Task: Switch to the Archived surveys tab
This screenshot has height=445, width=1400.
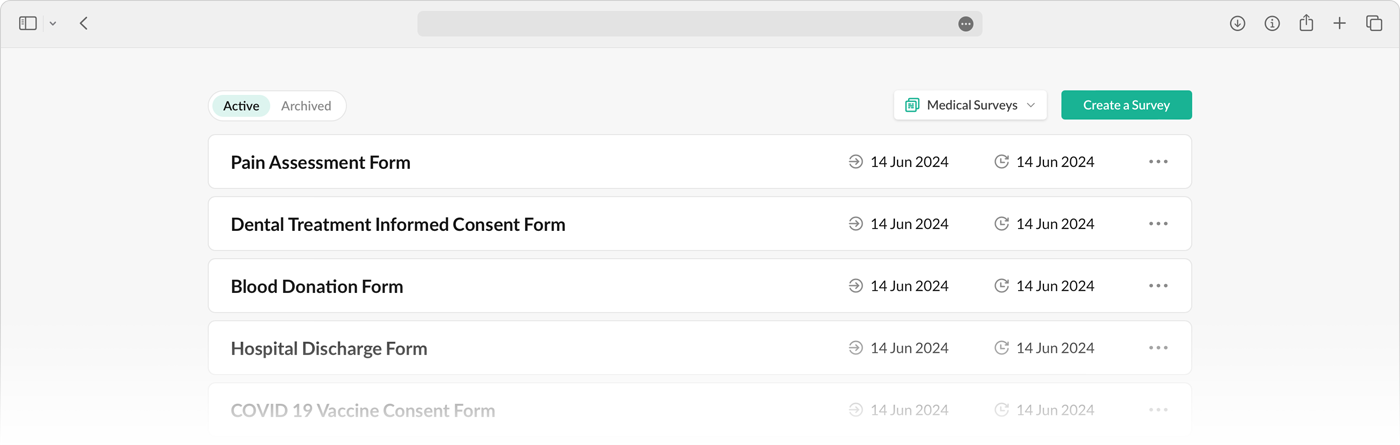Action: click(306, 106)
